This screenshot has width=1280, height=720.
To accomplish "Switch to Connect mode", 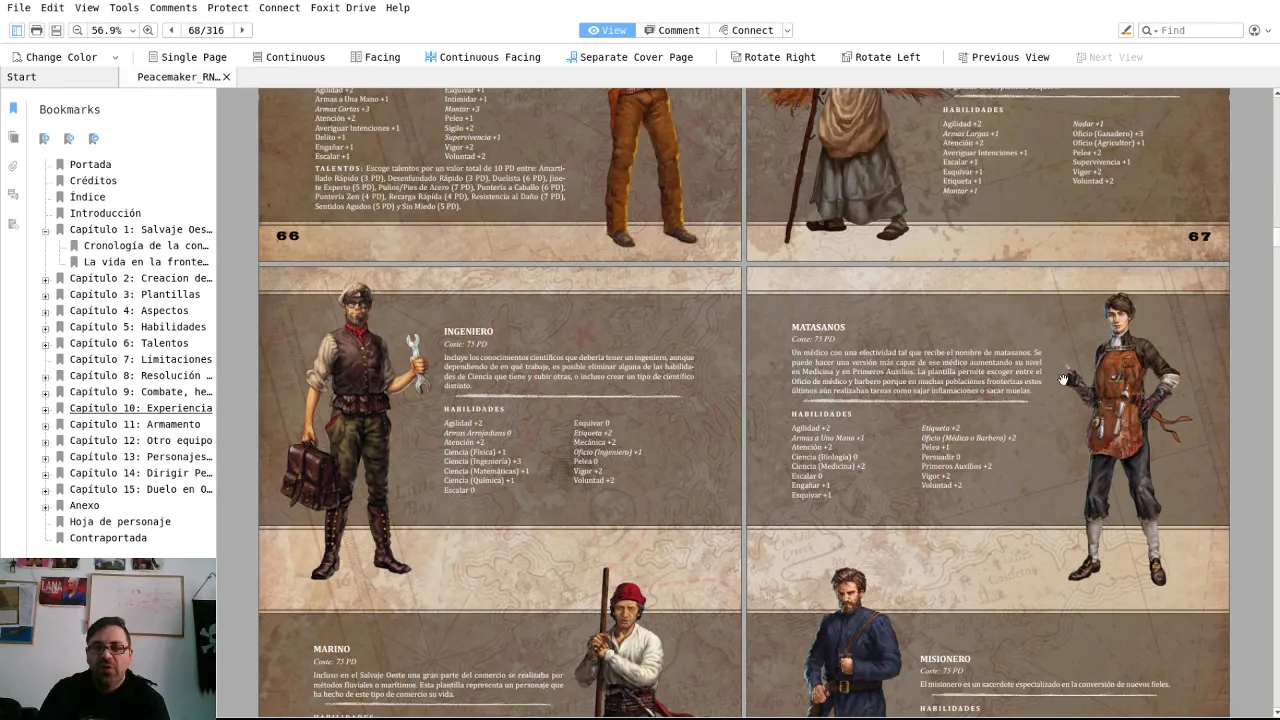I will click(x=745, y=30).
